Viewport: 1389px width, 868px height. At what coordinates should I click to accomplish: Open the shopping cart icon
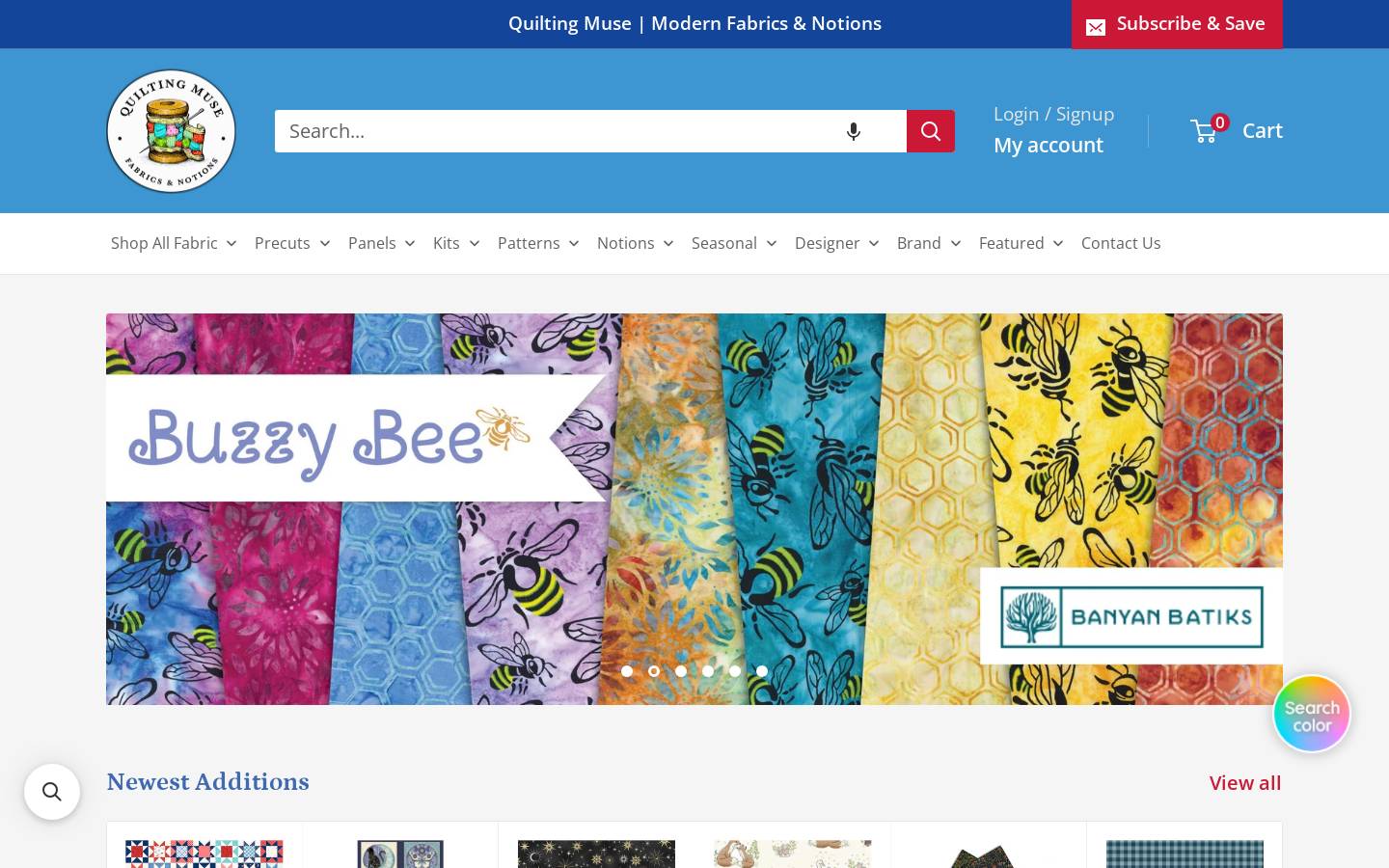click(1205, 131)
